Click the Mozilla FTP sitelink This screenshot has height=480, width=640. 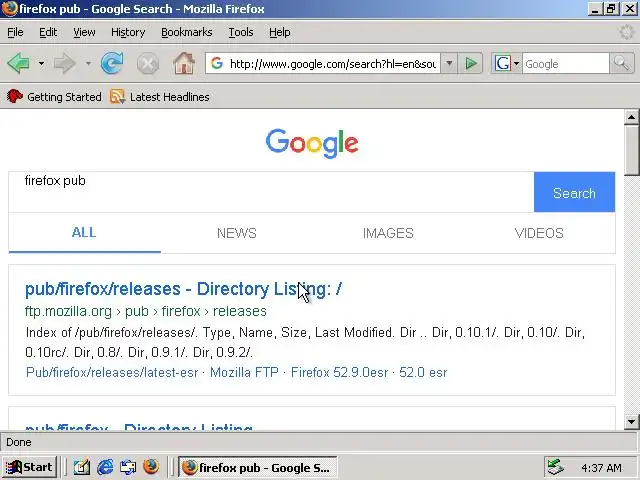pos(244,372)
